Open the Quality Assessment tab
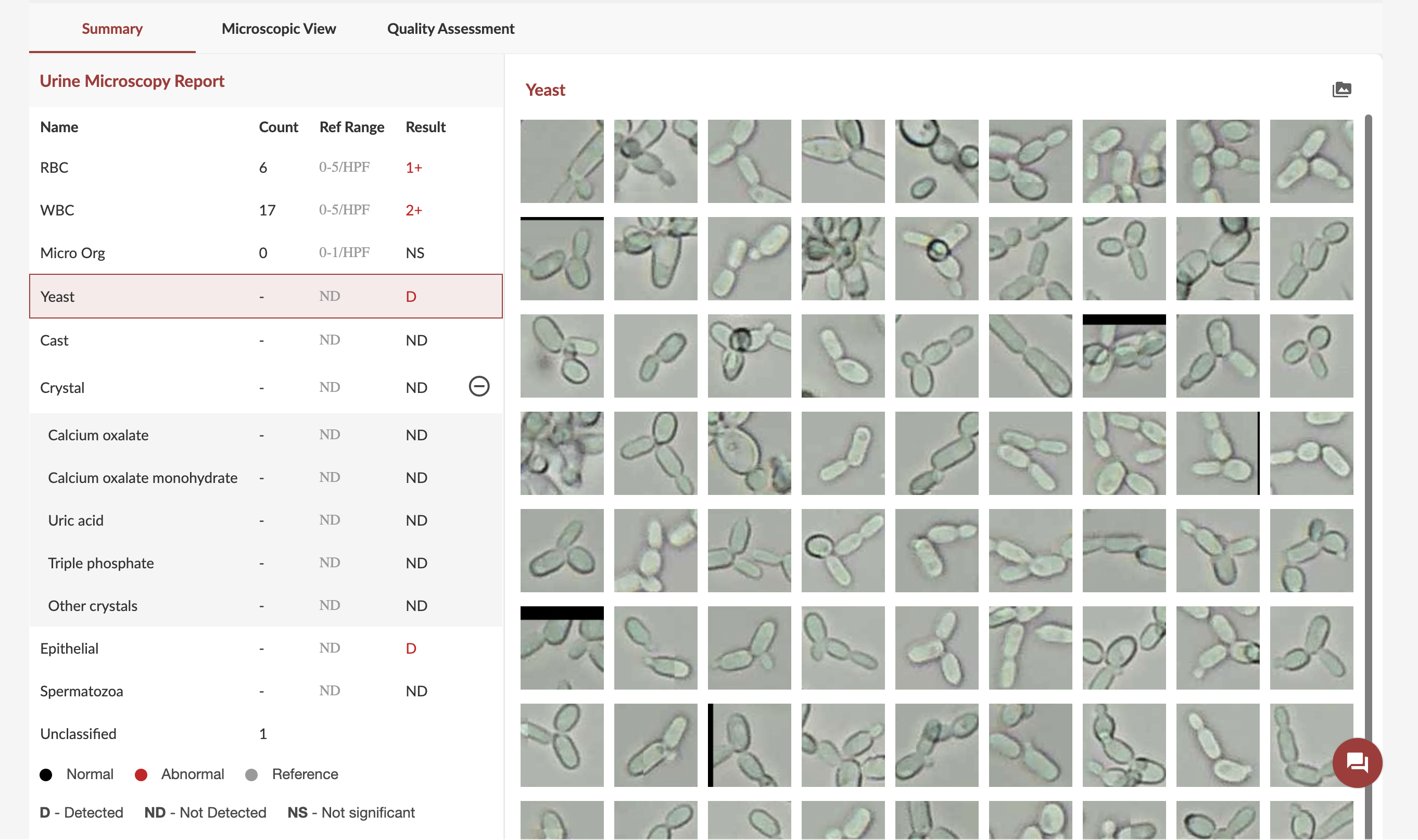Viewport: 1418px width, 840px height. pos(451,28)
